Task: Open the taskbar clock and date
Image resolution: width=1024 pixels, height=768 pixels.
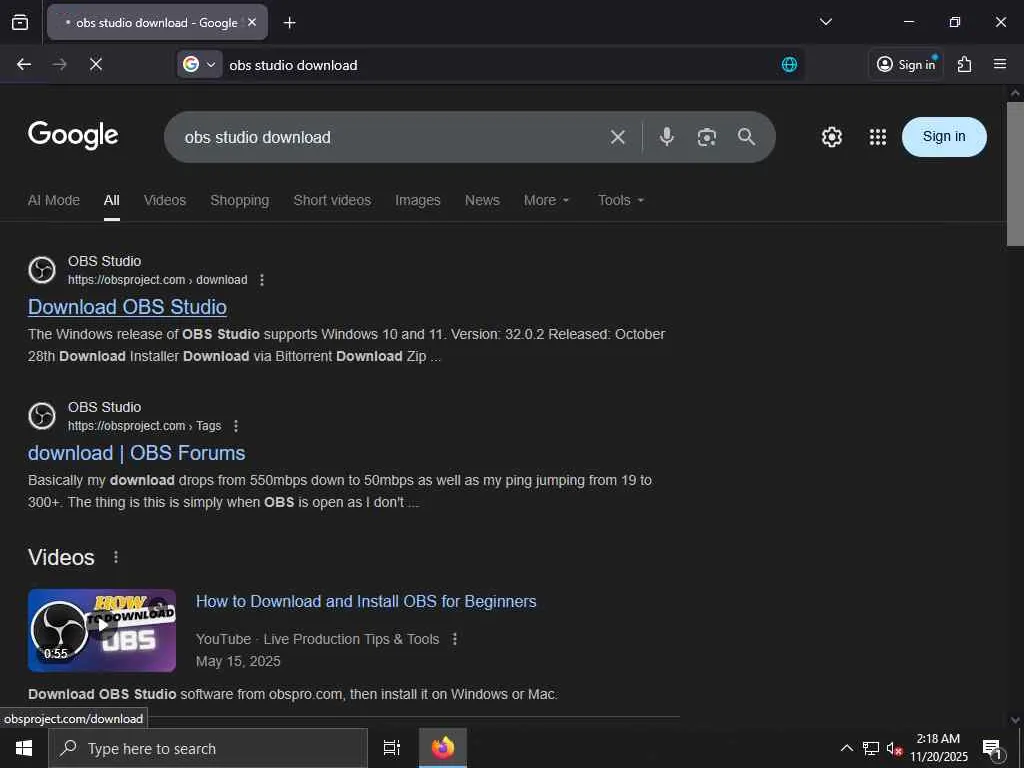Action: point(938,748)
